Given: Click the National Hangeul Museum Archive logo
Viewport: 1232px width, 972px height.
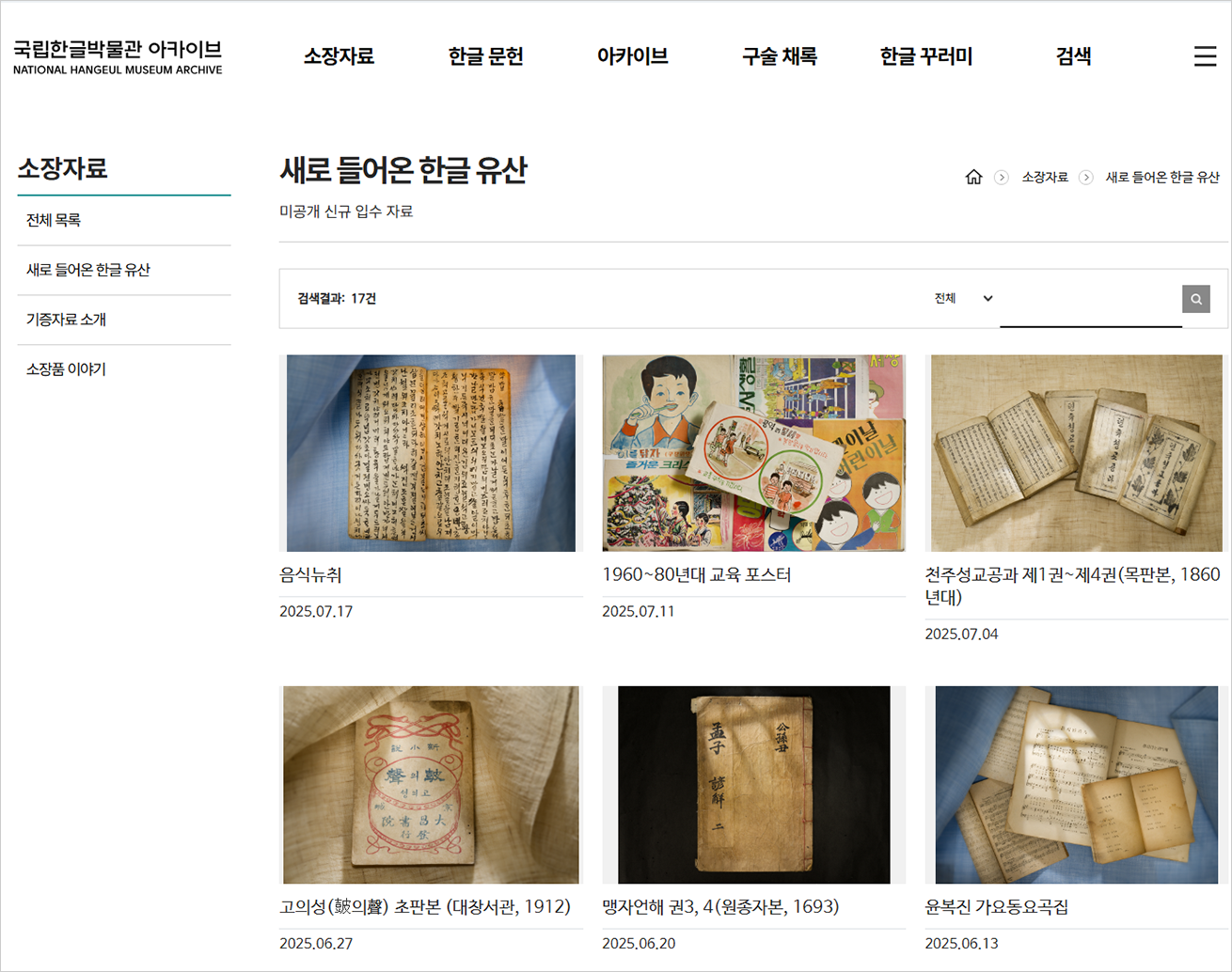Looking at the screenshot, I should point(118,56).
